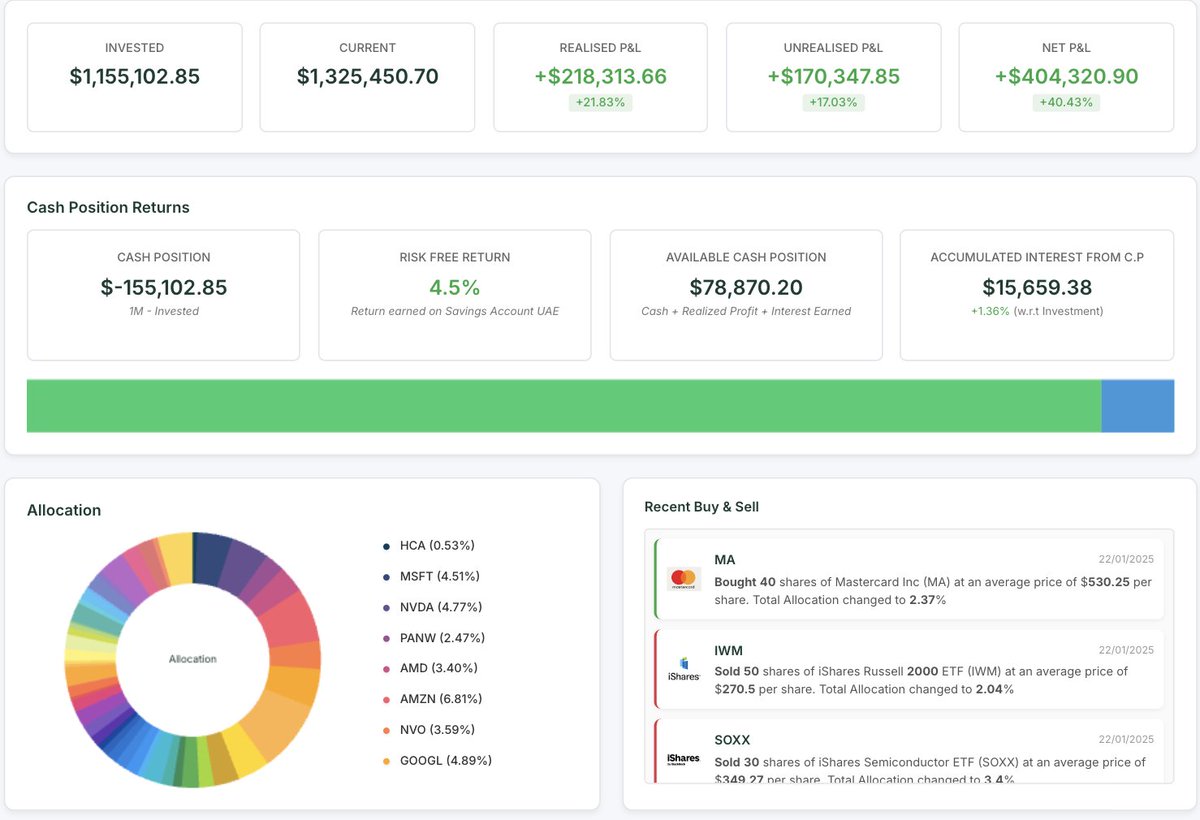Click the +40.43% net P&L badge
This screenshot has width=1200, height=820.
pyautogui.click(x=1066, y=103)
